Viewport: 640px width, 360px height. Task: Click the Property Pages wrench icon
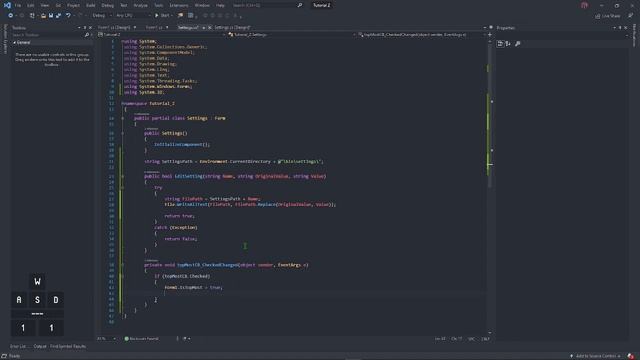[x=518, y=44]
